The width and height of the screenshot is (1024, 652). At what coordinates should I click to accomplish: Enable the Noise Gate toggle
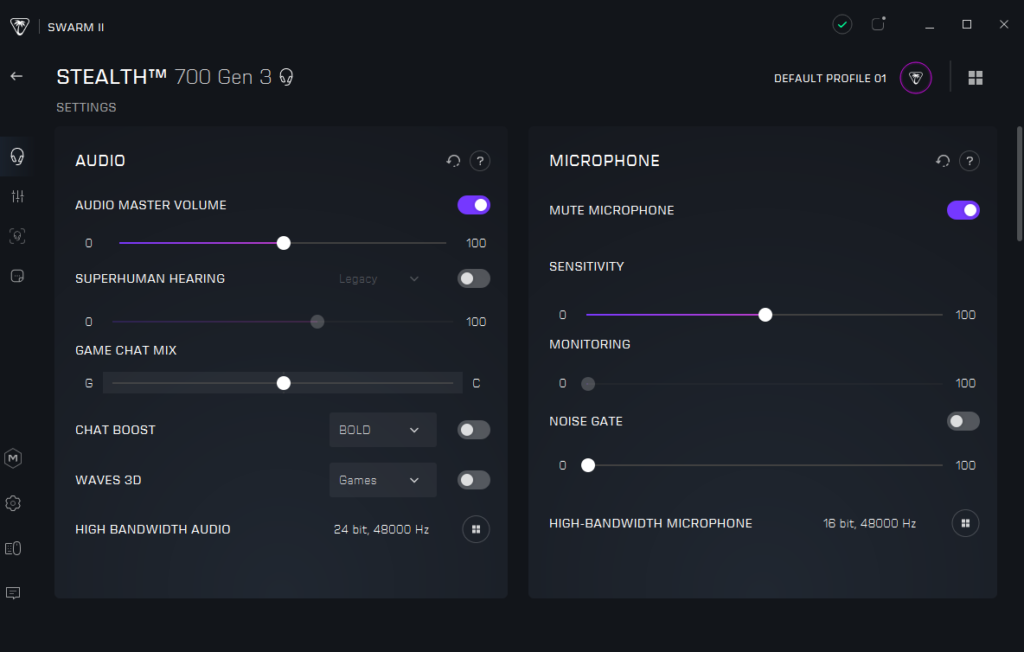[963, 421]
